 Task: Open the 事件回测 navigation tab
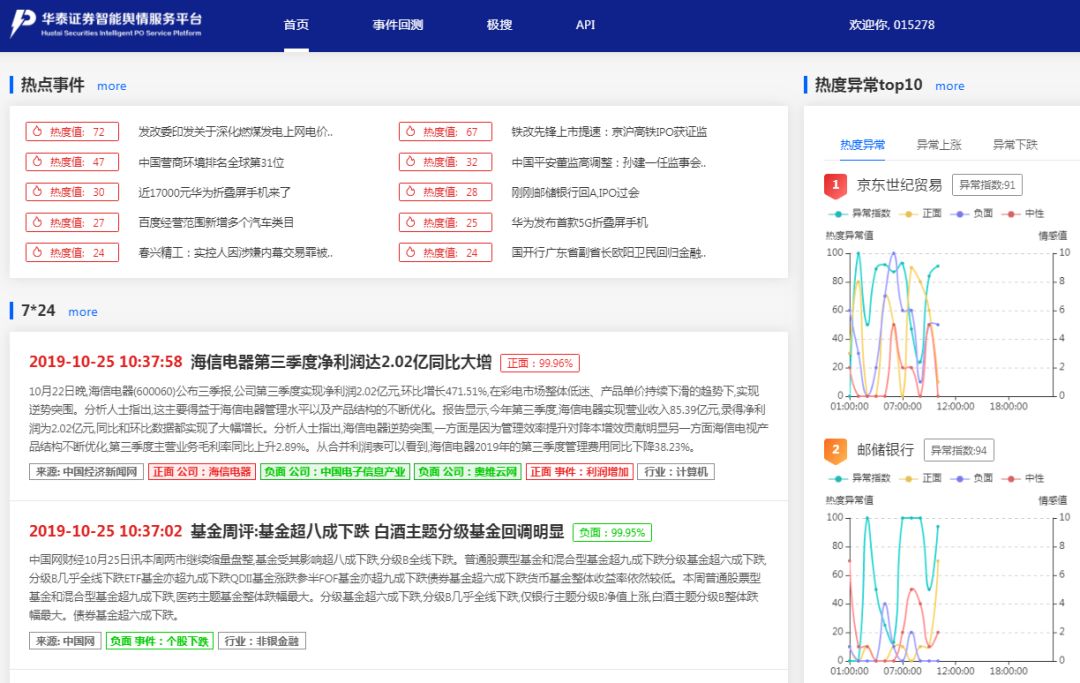(x=397, y=25)
